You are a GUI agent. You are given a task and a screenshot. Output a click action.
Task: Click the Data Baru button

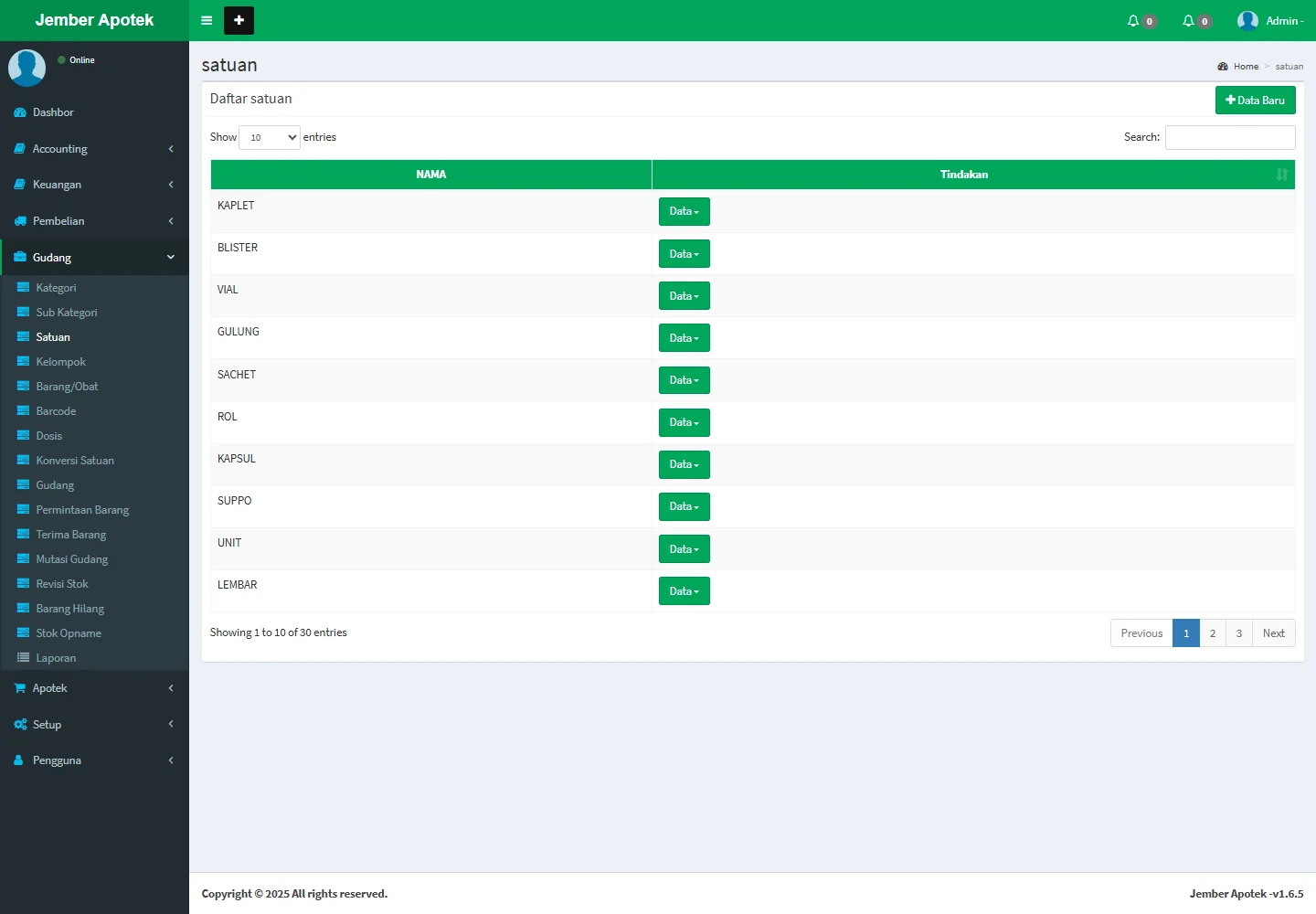pos(1255,101)
